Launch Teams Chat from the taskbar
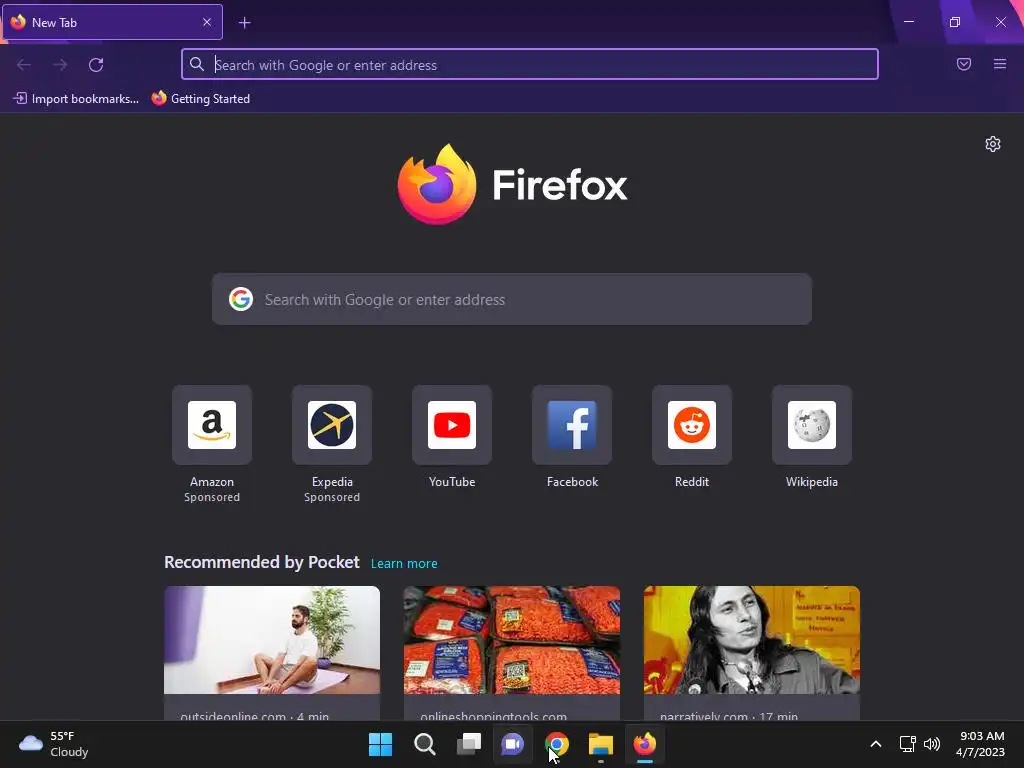 [x=513, y=744]
